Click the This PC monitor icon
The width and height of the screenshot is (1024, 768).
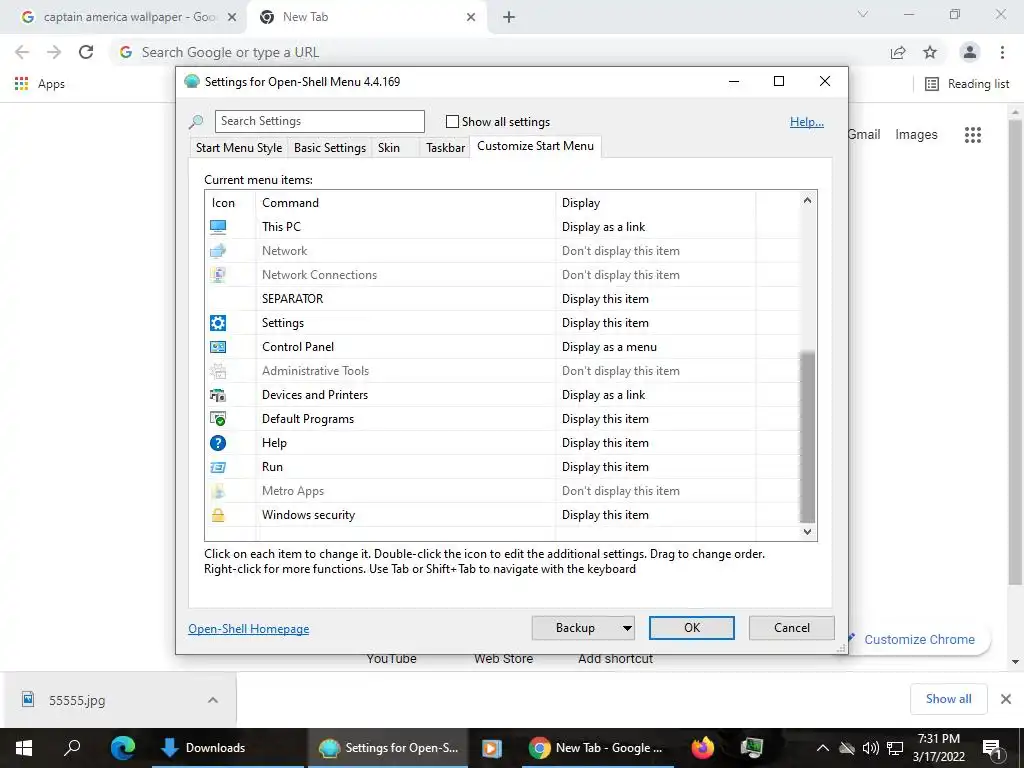pyautogui.click(x=218, y=227)
